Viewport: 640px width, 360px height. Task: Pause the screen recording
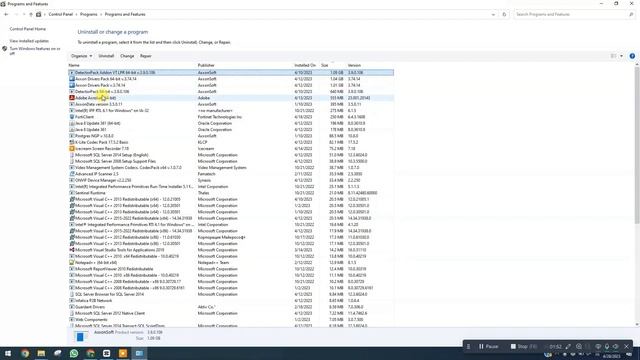489,347
